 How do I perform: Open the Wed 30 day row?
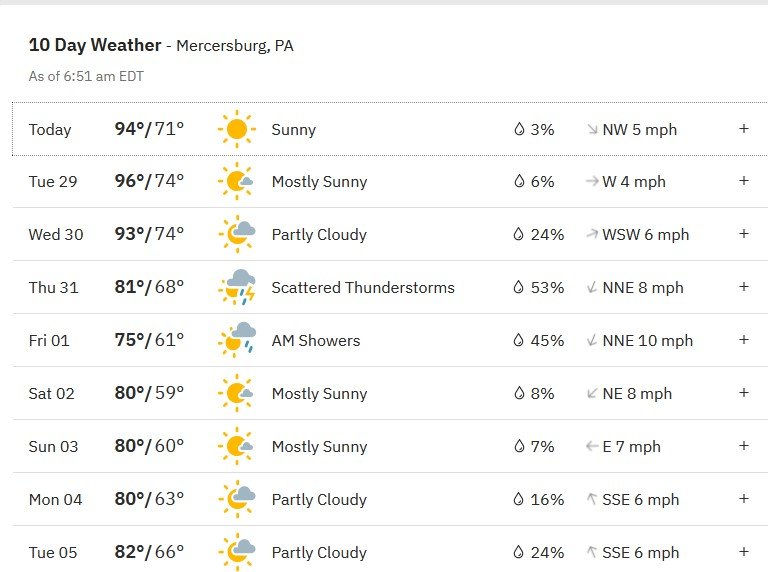[x=390, y=234]
